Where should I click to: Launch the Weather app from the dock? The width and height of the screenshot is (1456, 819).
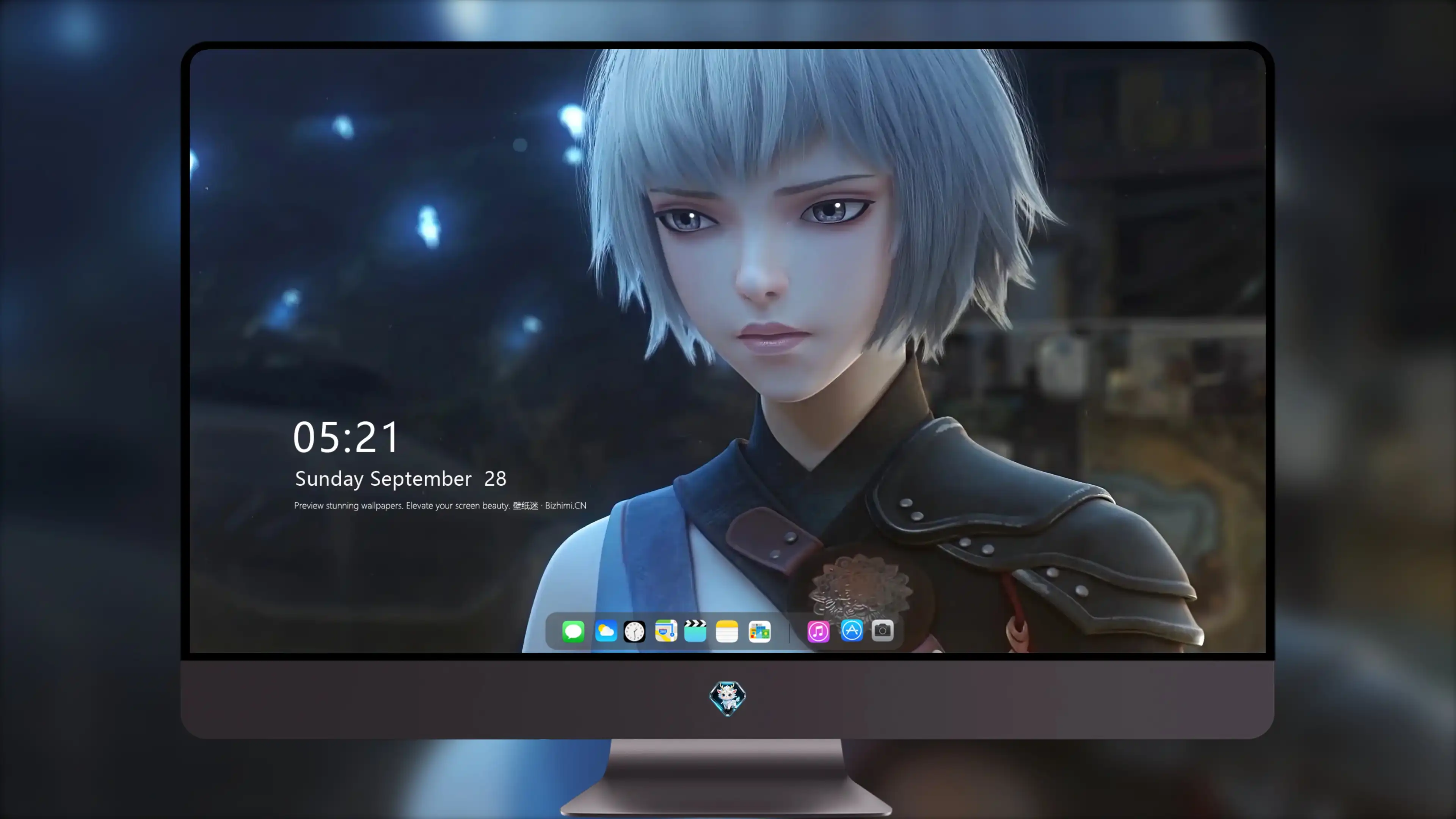click(x=606, y=631)
